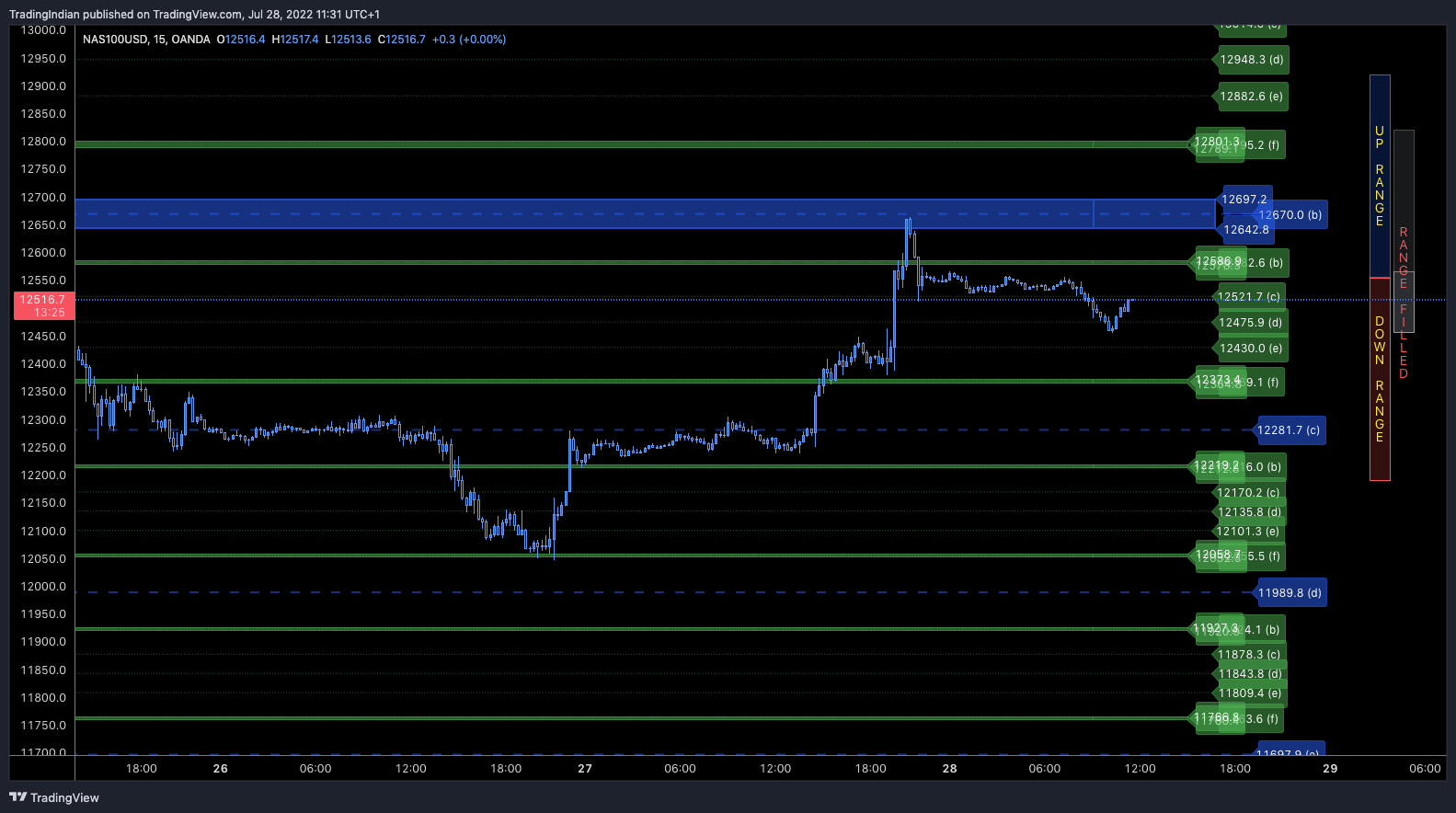
Task: Click the 12801.3 green level label
Action: pos(1216,143)
